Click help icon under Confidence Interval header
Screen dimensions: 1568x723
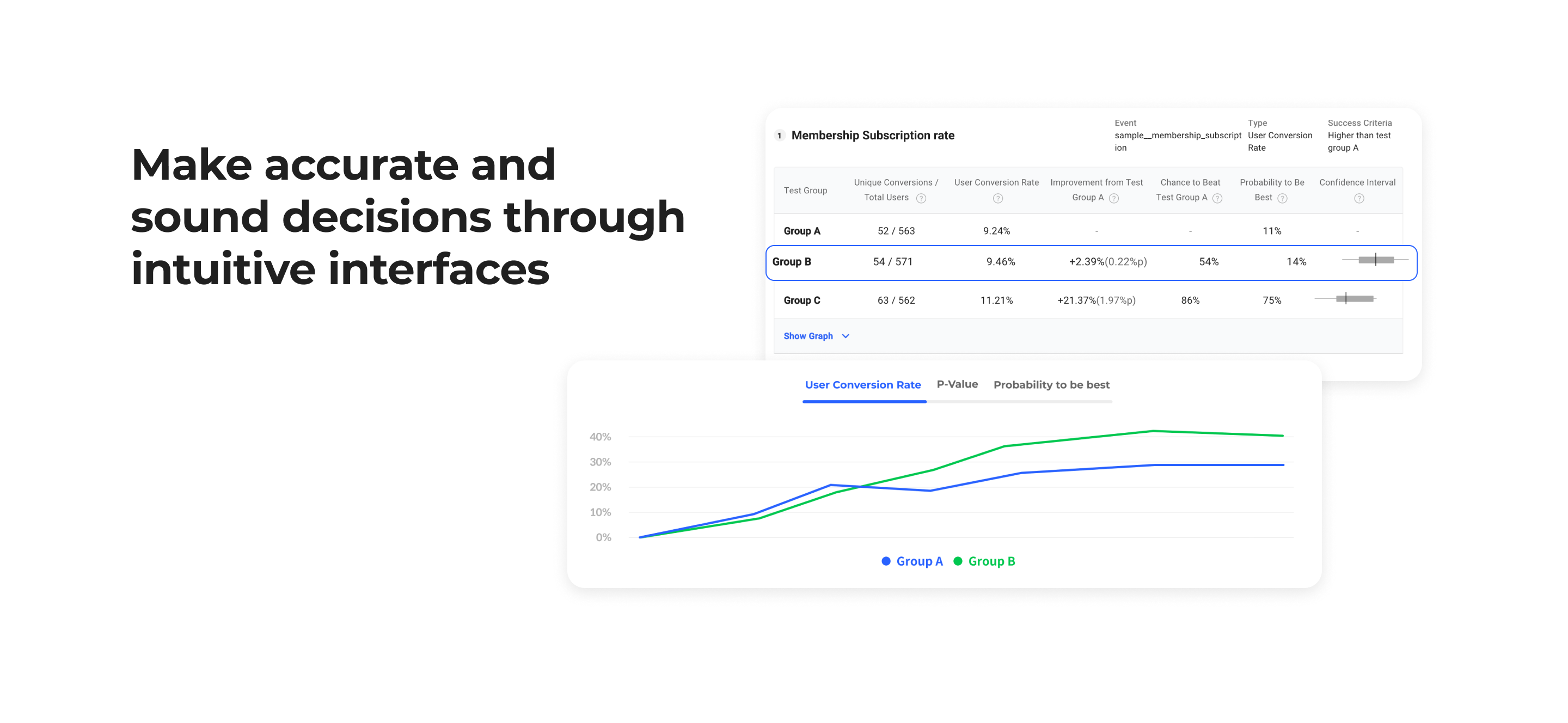point(1358,198)
